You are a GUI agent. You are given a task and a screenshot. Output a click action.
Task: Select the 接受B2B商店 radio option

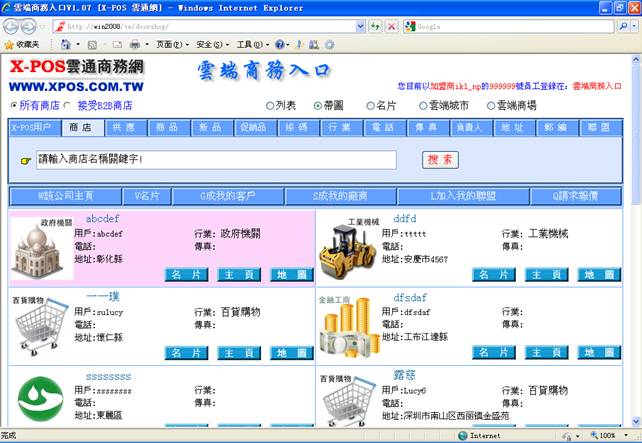pos(69,105)
